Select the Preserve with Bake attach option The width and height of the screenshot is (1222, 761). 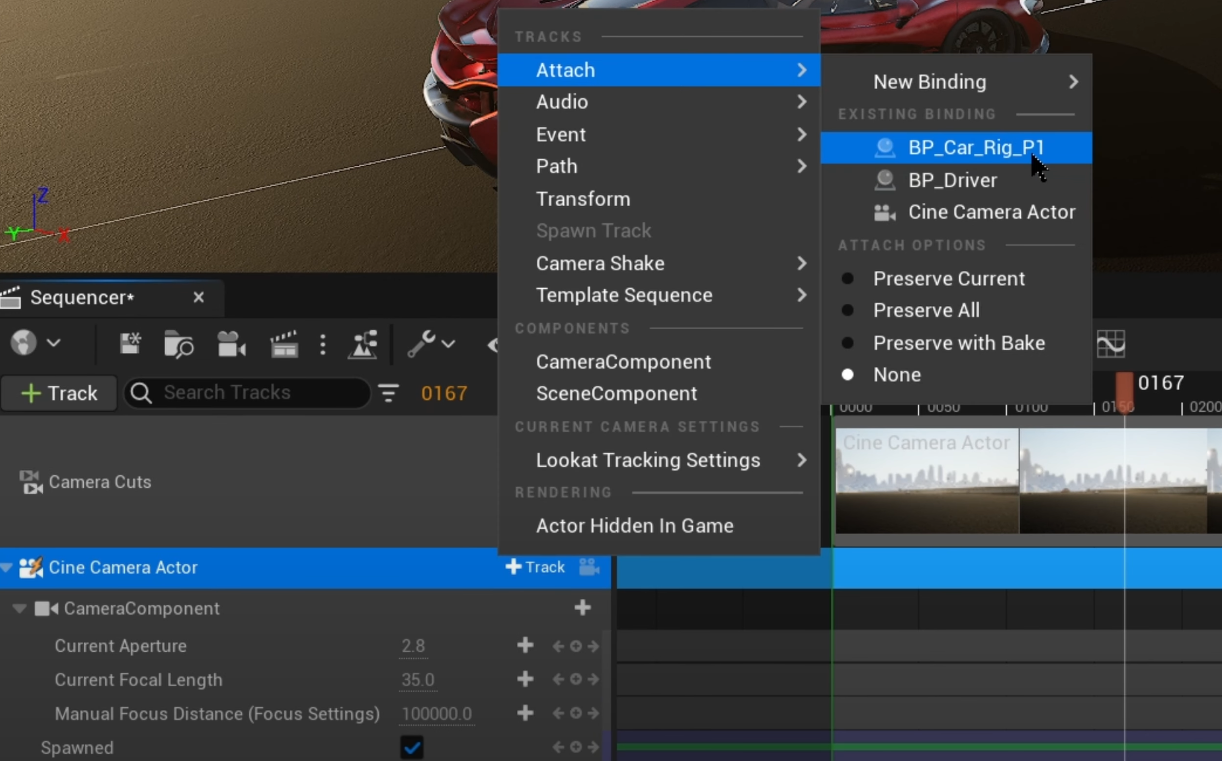[958, 342]
